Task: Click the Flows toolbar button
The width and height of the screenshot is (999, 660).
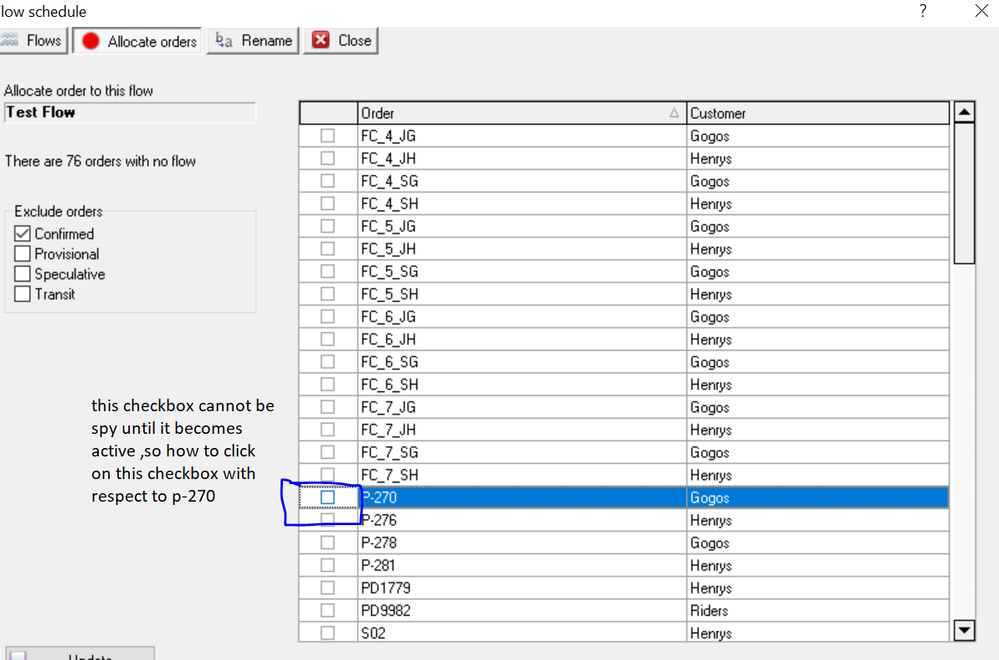Action: [x=32, y=41]
